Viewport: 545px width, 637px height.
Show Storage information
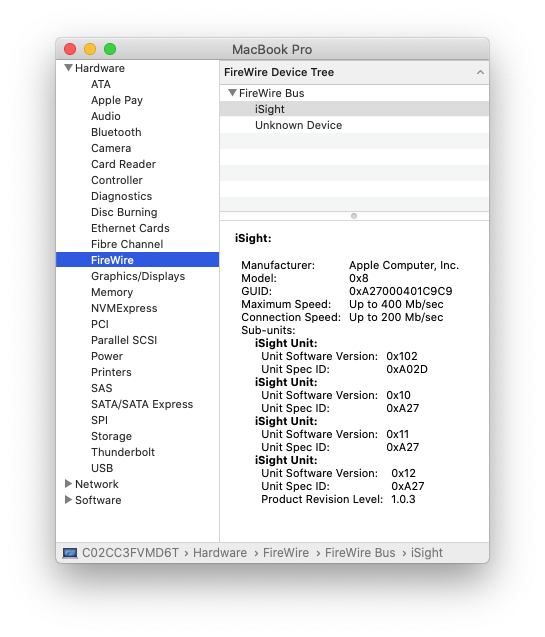coord(111,436)
